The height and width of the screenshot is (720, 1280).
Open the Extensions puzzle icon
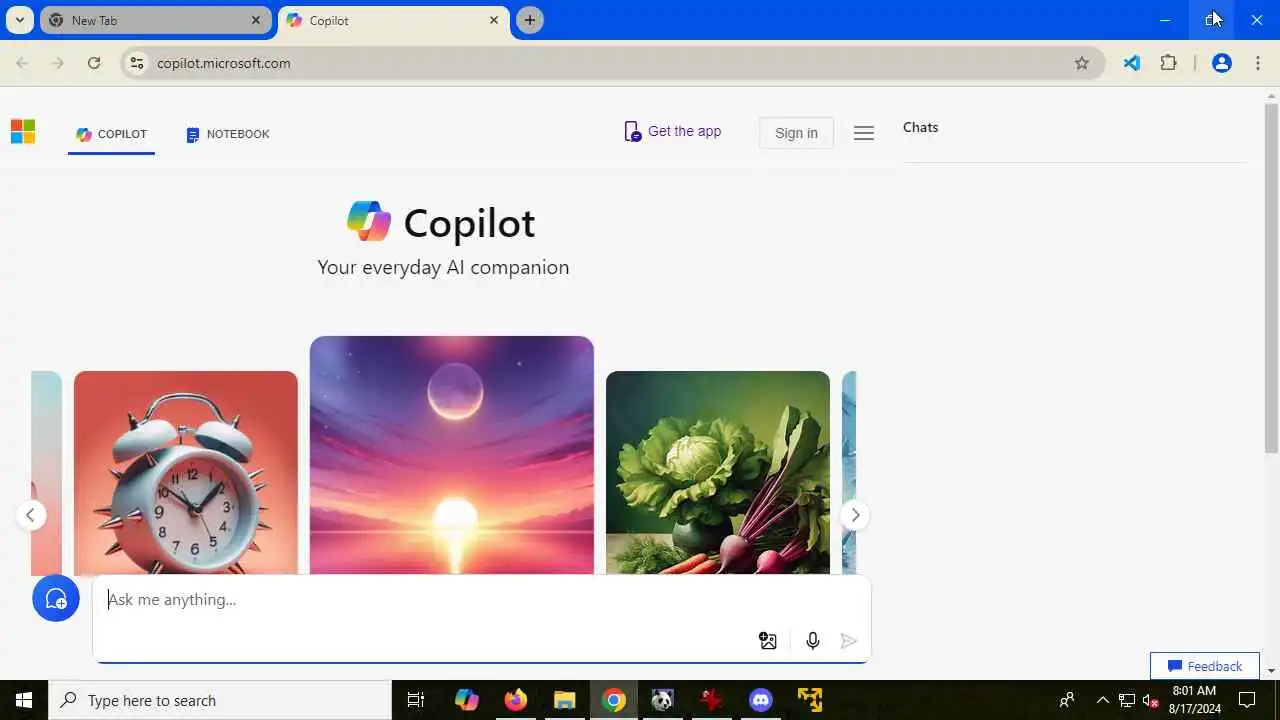(x=1168, y=63)
